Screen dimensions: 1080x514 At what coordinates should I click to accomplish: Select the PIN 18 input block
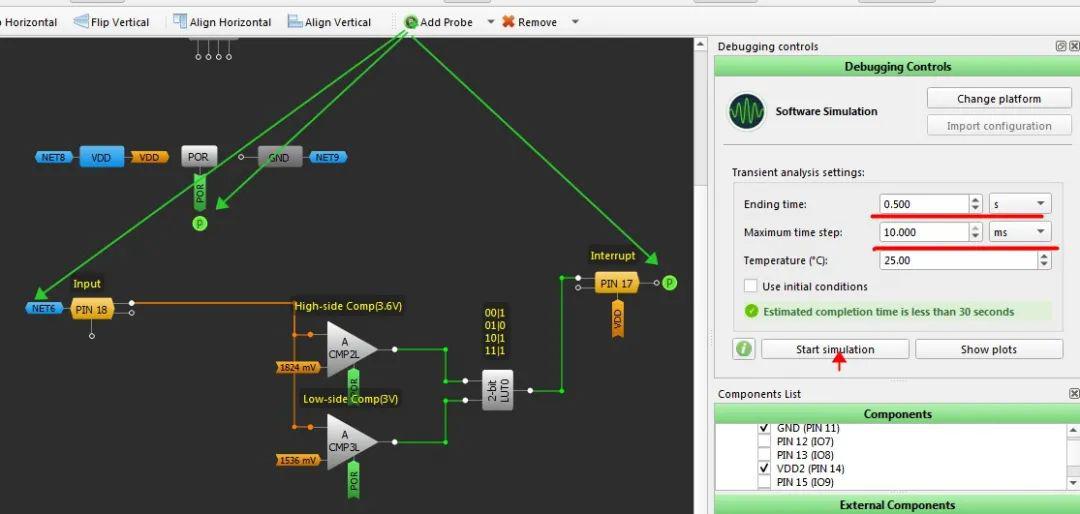92,309
